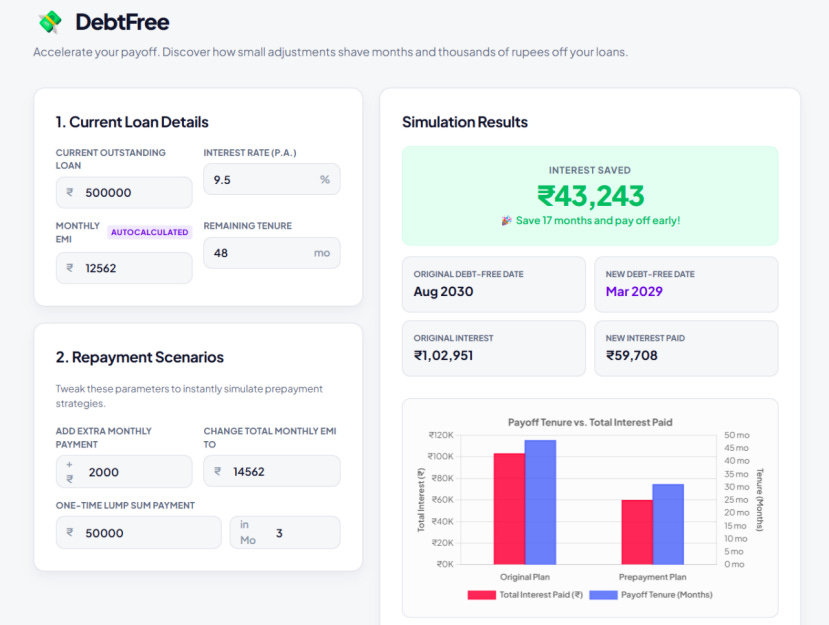829x625 pixels.
Task: Click the DebtFree money logo icon
Action: [50, 22]
